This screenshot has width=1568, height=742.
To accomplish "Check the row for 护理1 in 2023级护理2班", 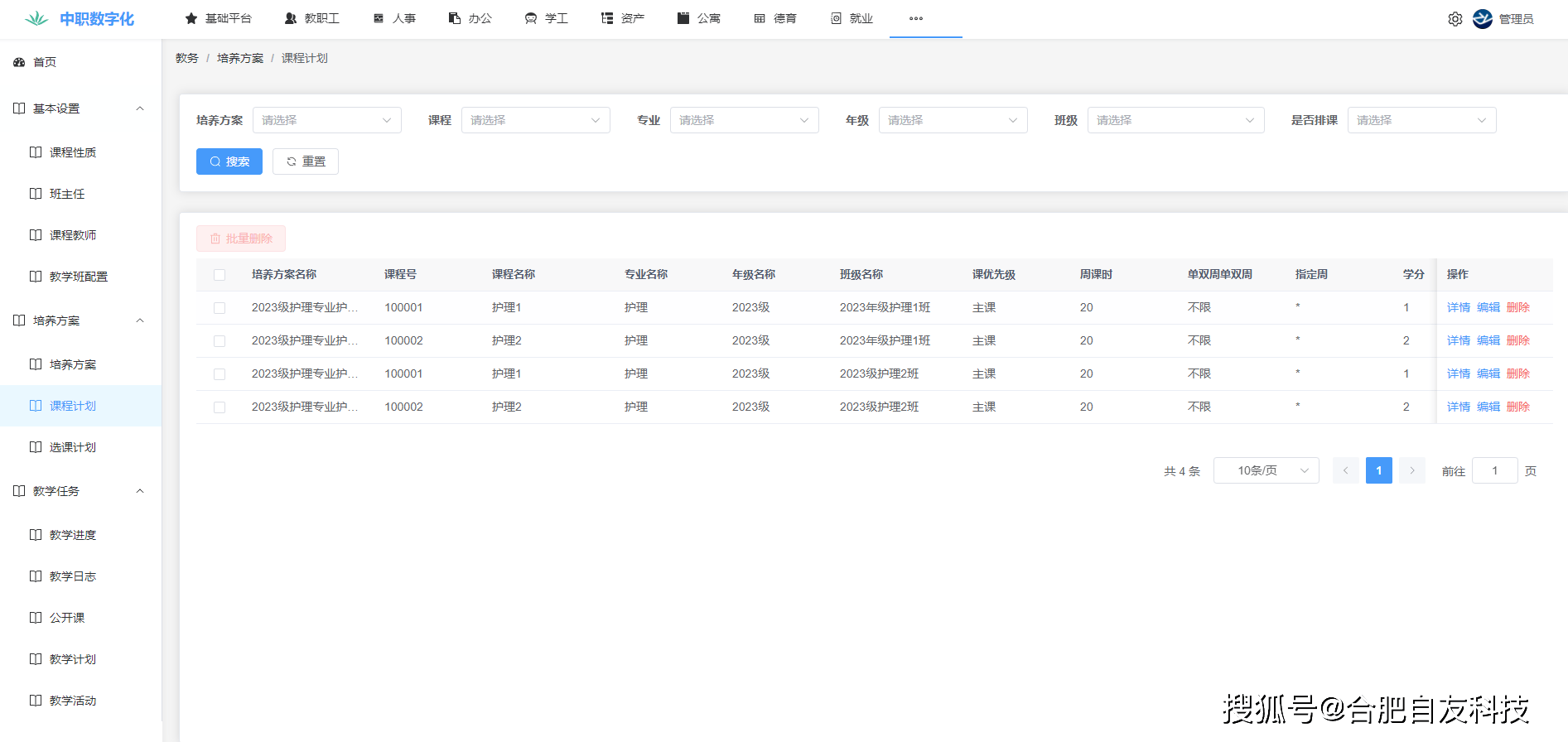I will tap(220, 374).
